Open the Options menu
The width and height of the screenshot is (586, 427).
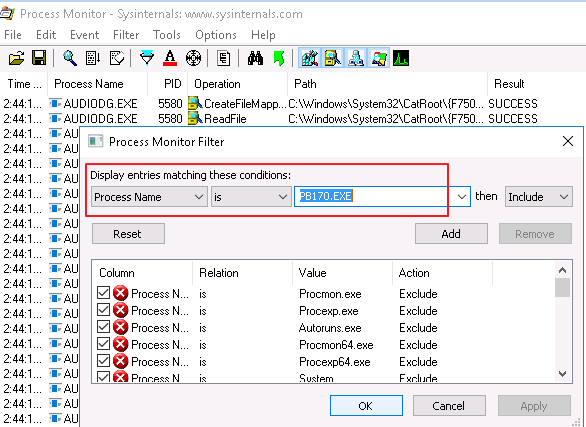pos(216,35)
